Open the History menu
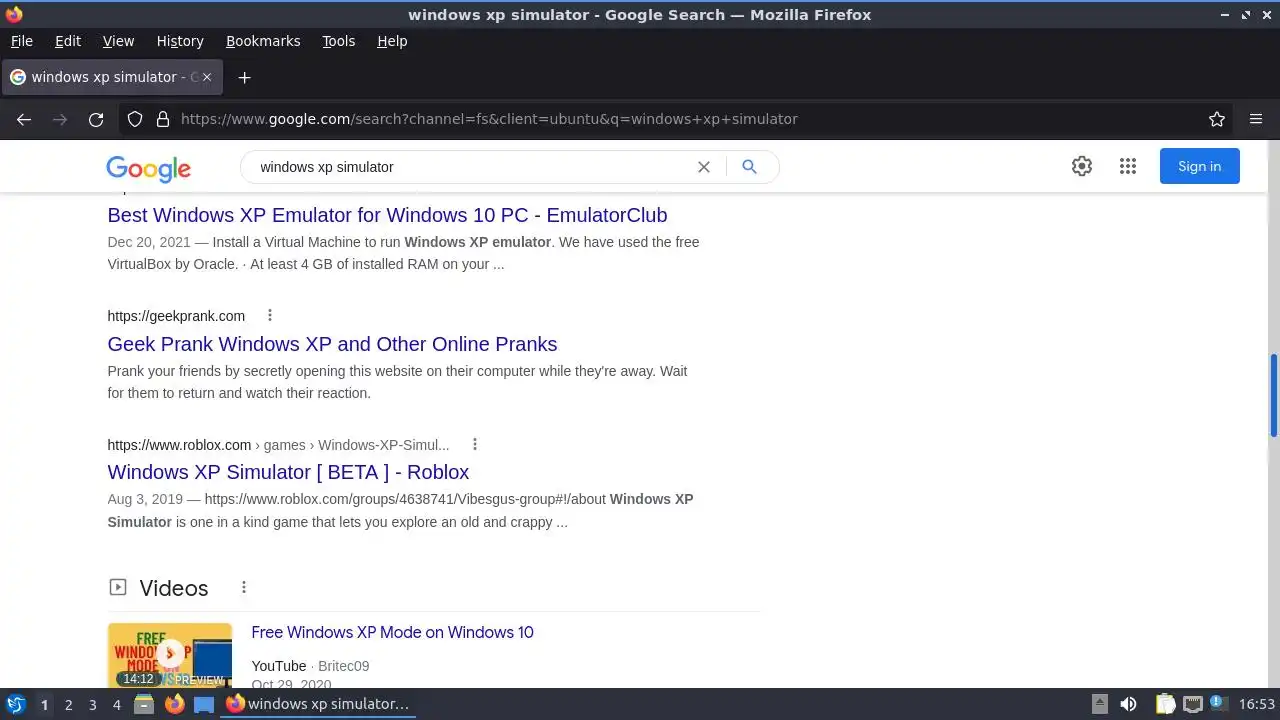 pyautogui.click(x=180, y=41)
